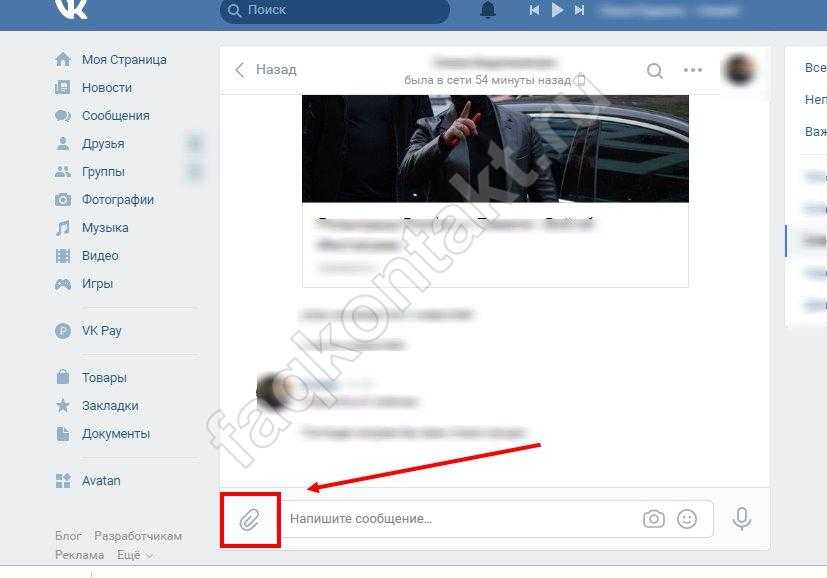The width and height of the screenshot is (827, 578).
Task: Click star icon beside Закладки
Action: [63, 405]
